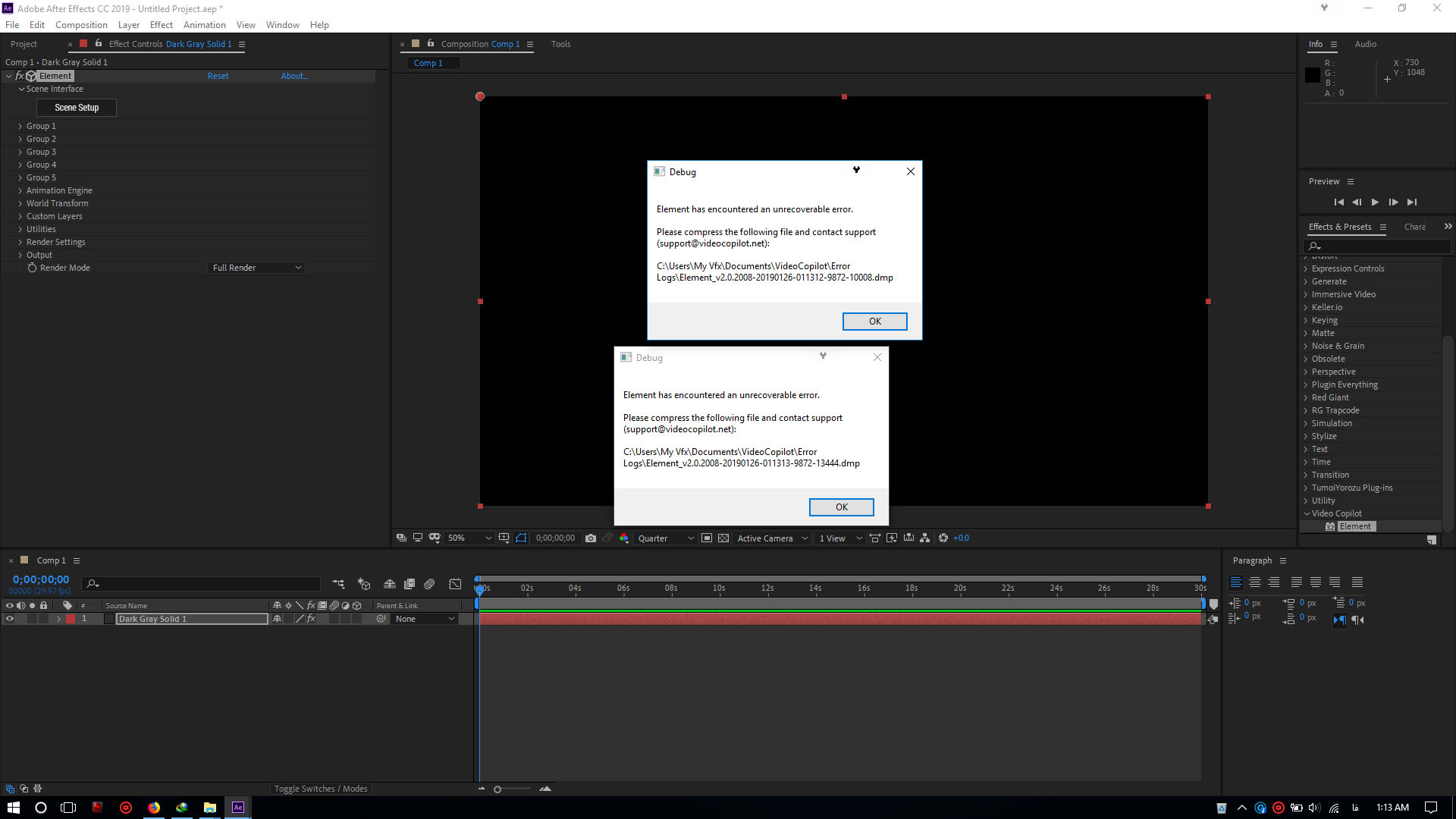This screenshot has height=819, width=1456.
Task: Expand Render Settings section
Action: pos(20,243)
